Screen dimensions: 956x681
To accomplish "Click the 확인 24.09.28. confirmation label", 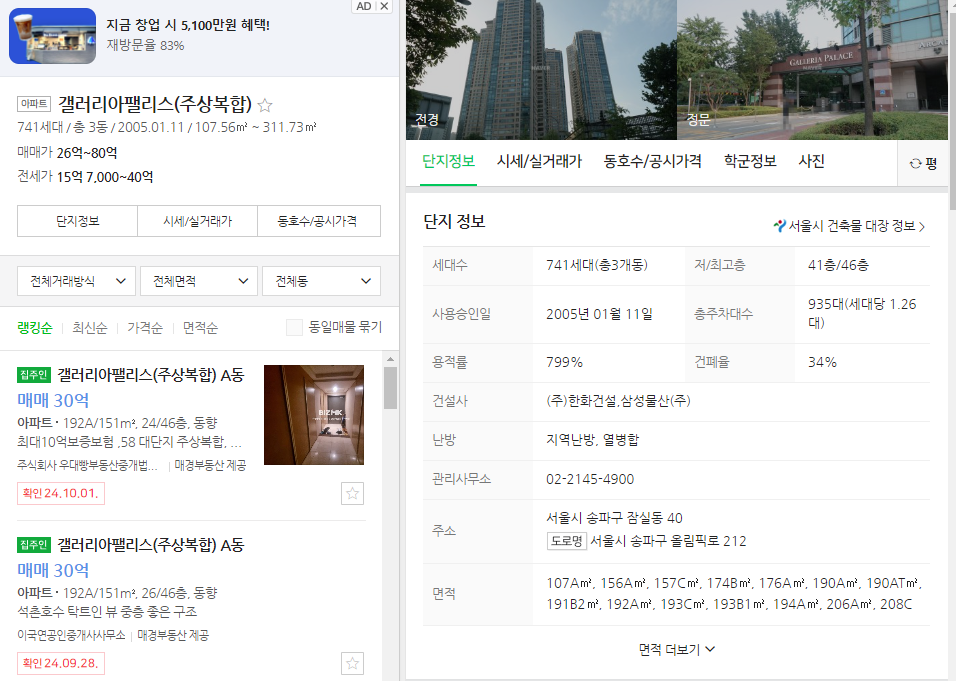I will [60, 663].
